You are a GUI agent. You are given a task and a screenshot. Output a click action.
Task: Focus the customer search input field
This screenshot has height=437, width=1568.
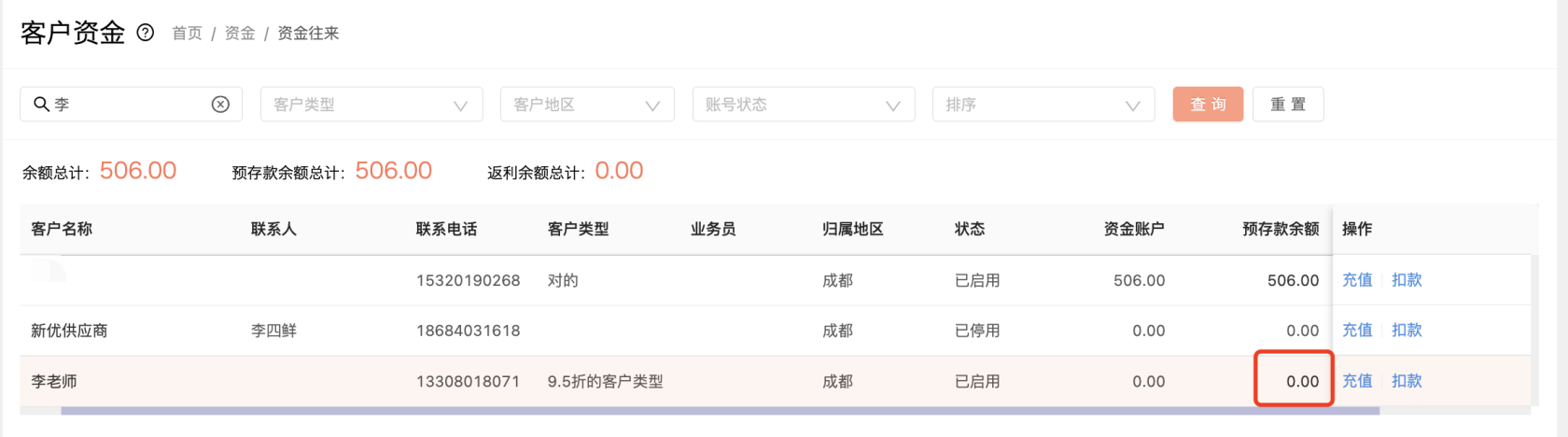[131, 105]
